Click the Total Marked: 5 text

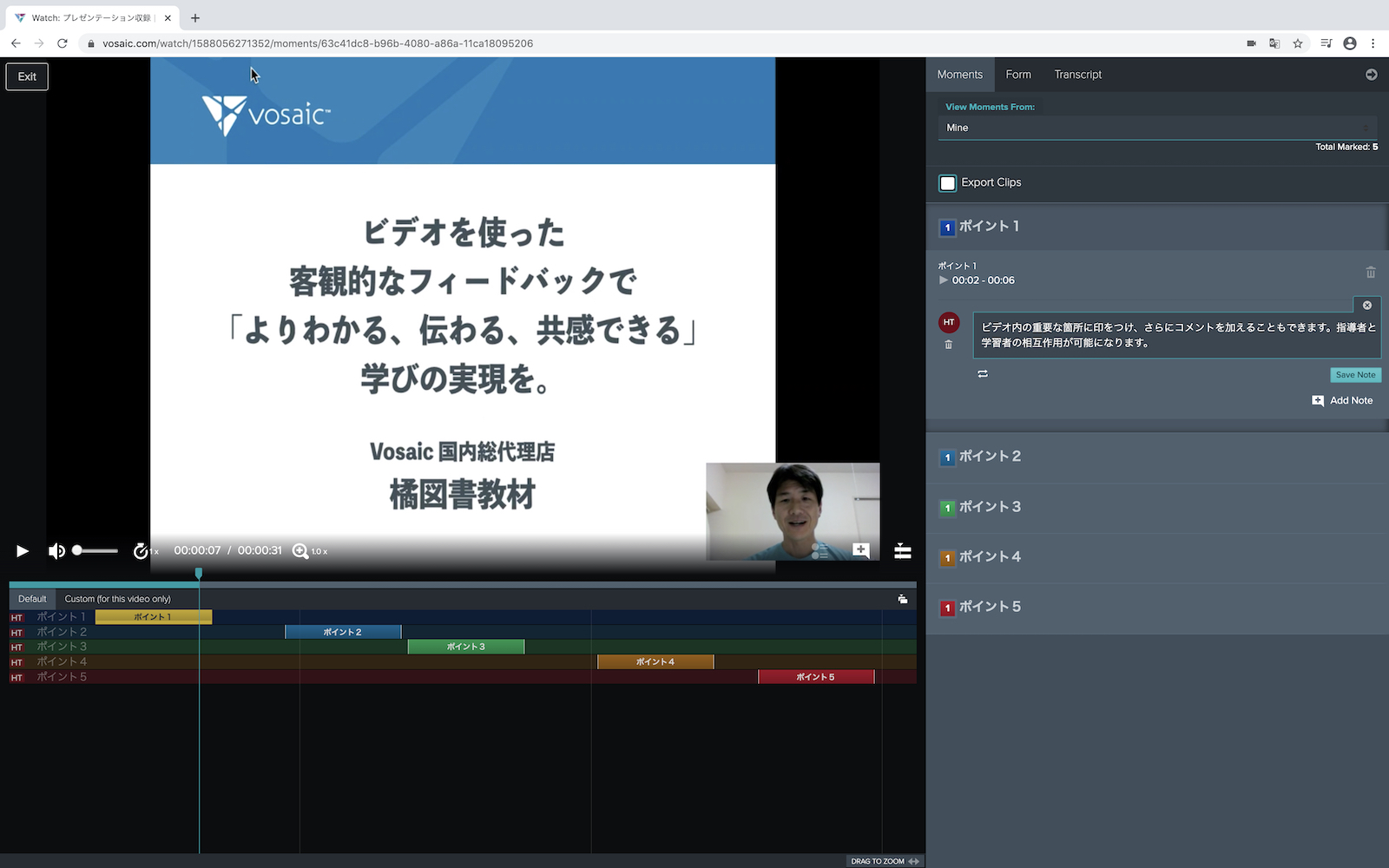tap(1346, 147)
